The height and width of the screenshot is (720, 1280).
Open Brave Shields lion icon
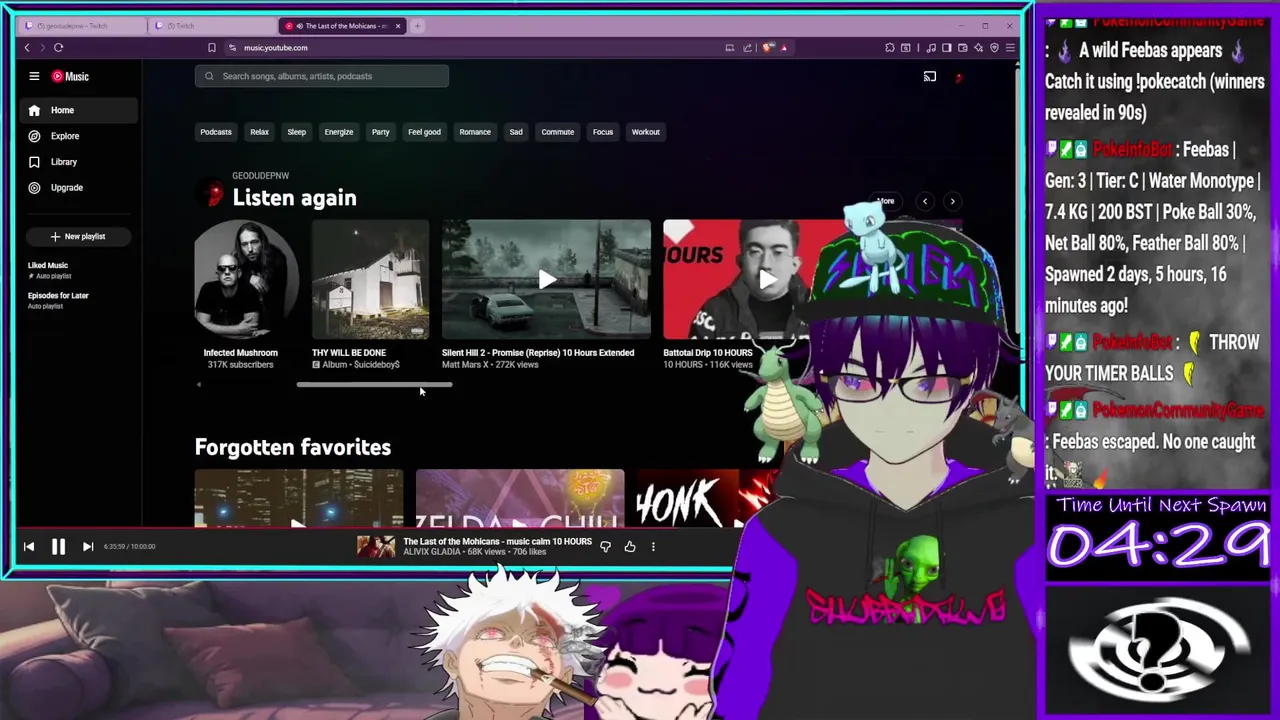pos(768,48)
